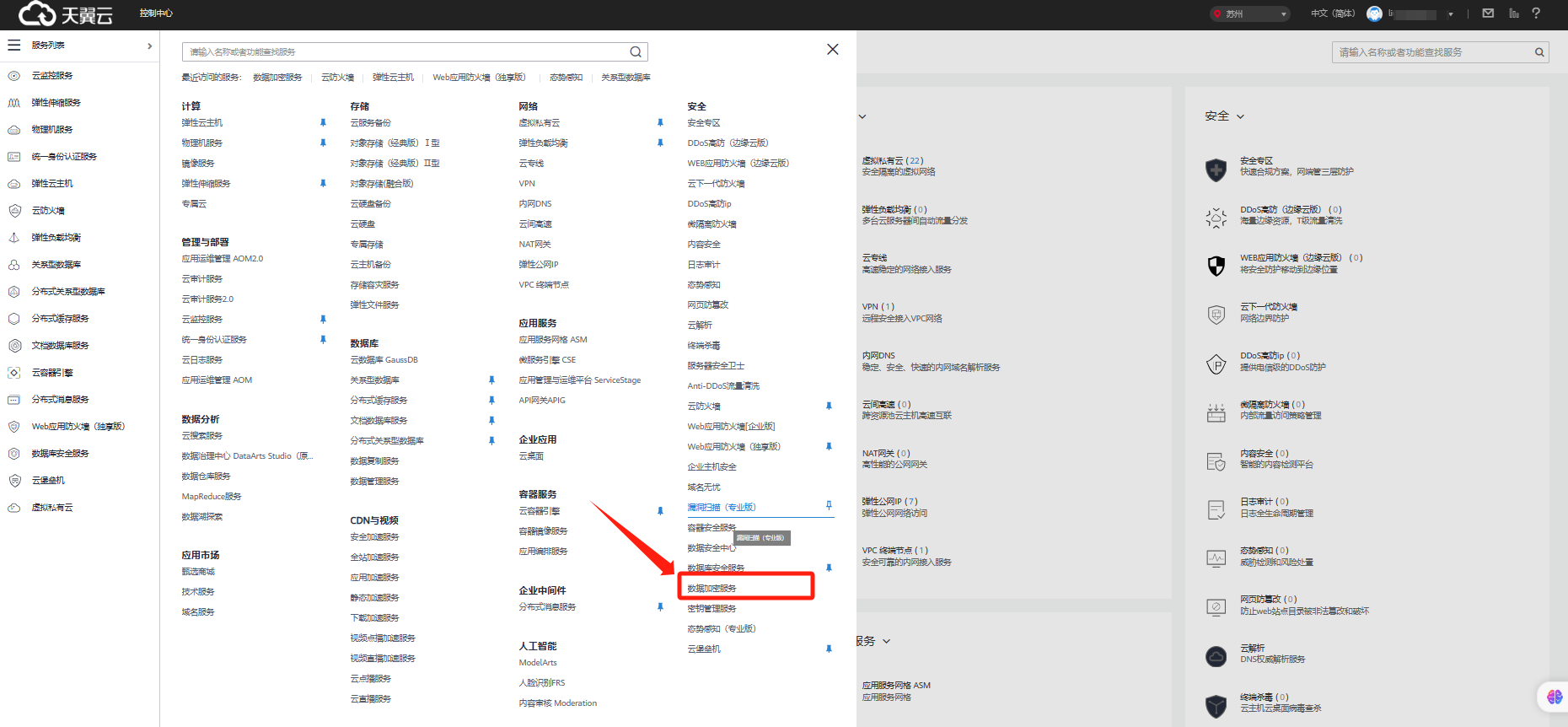The width and height of the screenshot is (1568, 727).
Task: Open the 苏州 region dropdown
Action: 1250,13
